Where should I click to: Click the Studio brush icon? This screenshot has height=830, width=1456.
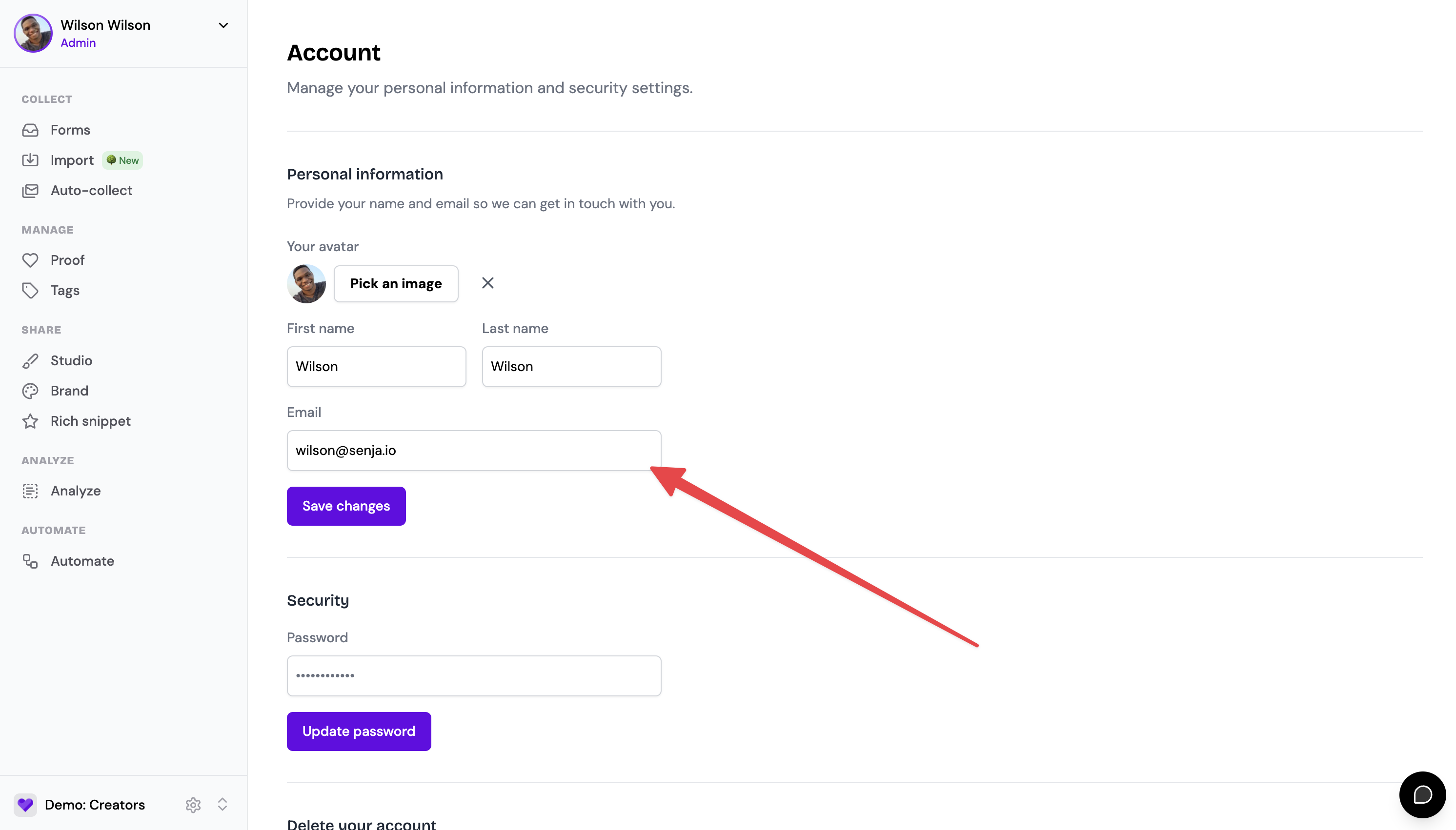pyautogui.click(x=30, y=361)
